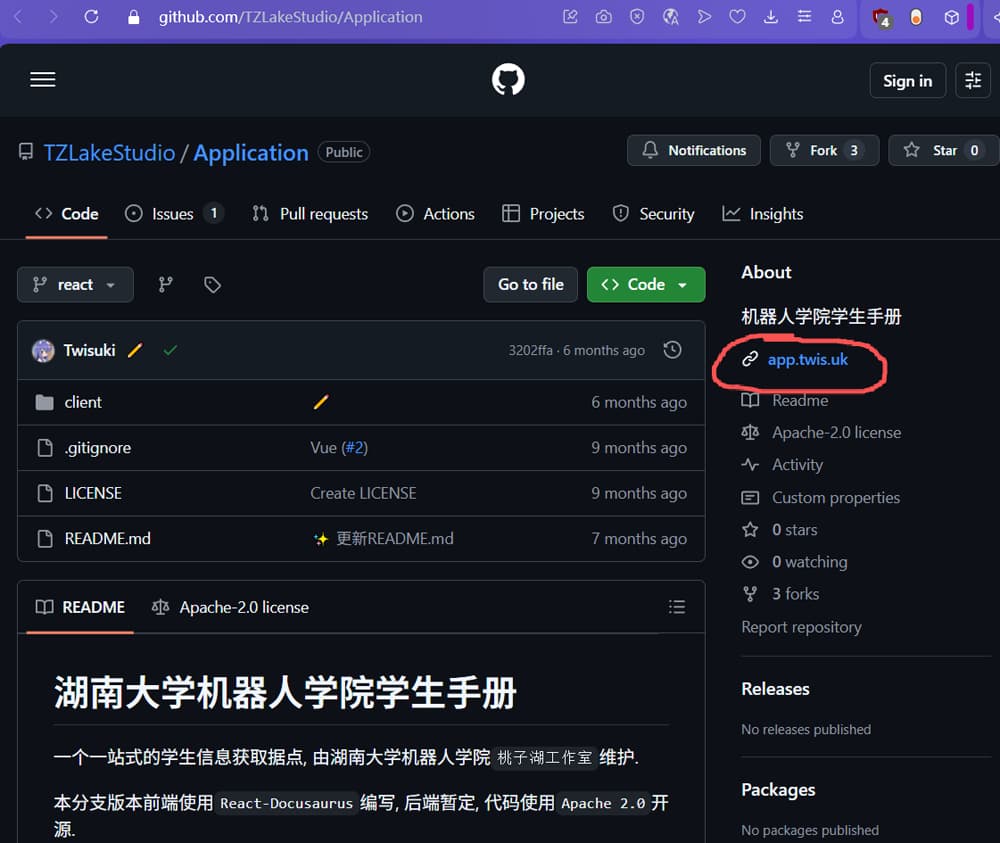Open the react branch dropdown

pyautogui.click(x=75, y=284)
